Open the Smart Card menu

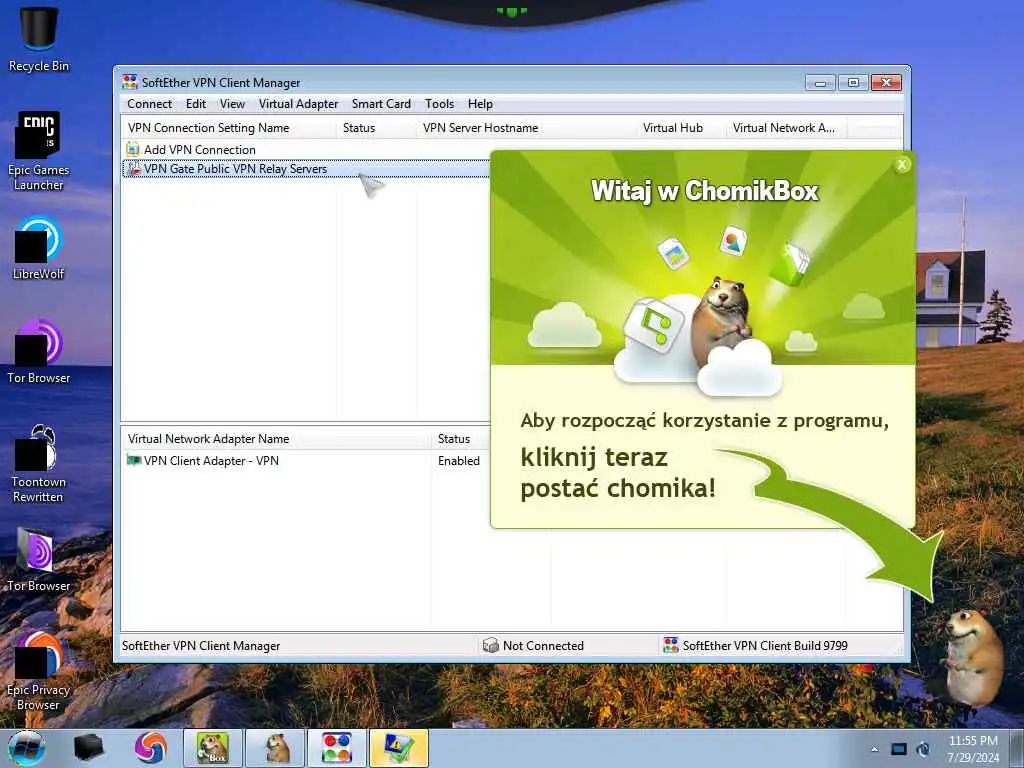tap(381, 104)
